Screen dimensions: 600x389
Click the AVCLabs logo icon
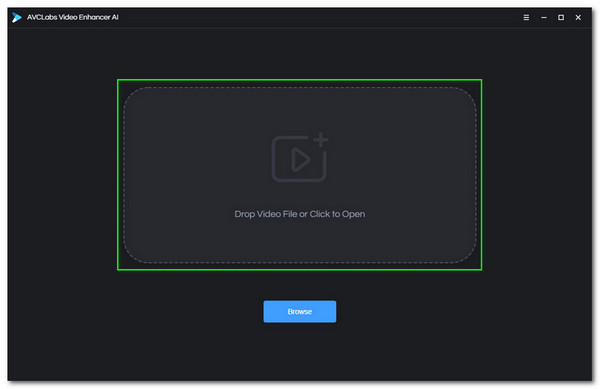pos(16,17)
